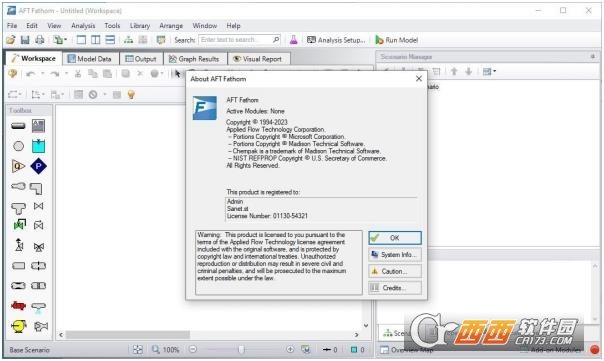Screen dimensions: 604x361
Task: Open the Analysis menu
Action: (x=83, y=25)
